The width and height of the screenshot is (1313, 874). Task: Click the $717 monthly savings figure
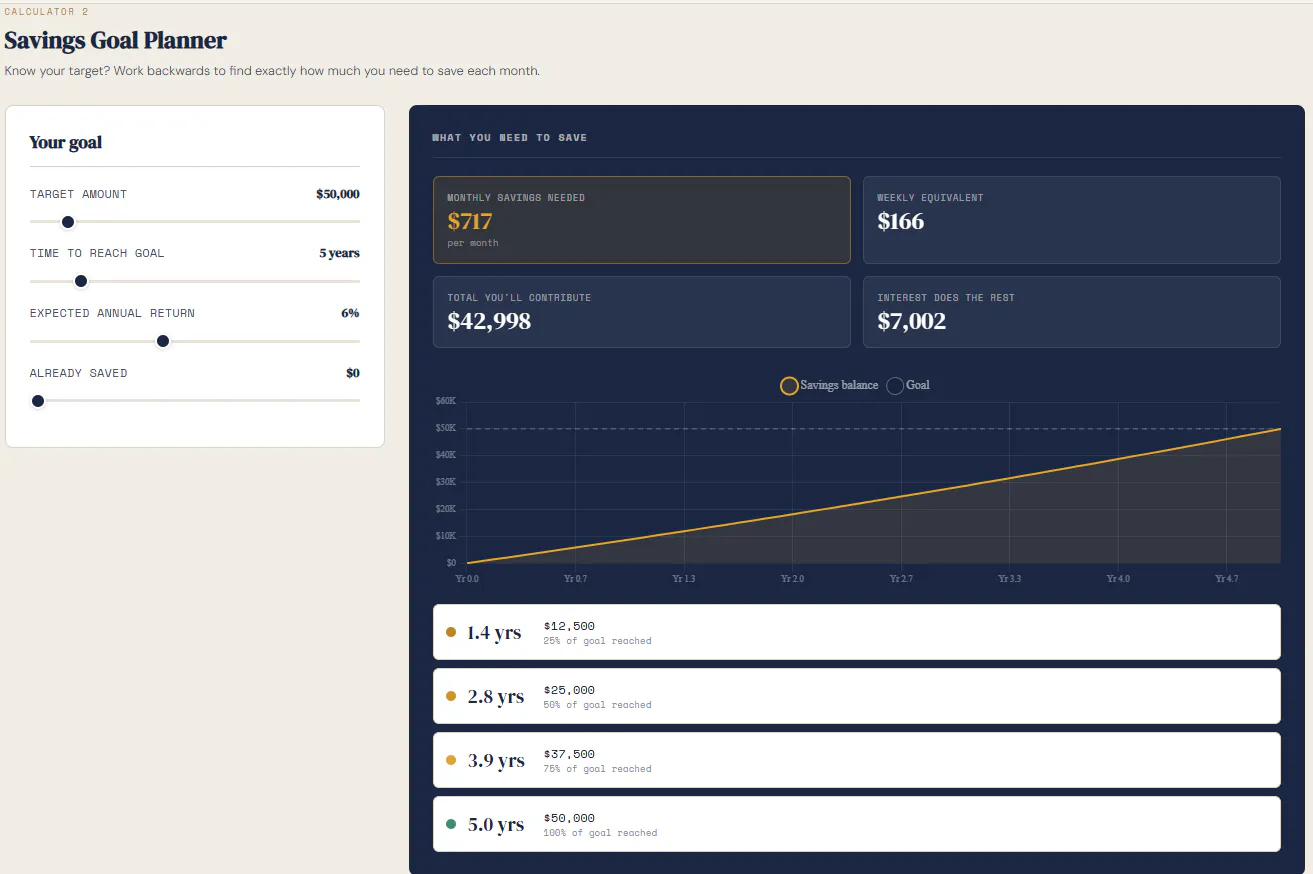pyautogui.click(x=470, y=221)
